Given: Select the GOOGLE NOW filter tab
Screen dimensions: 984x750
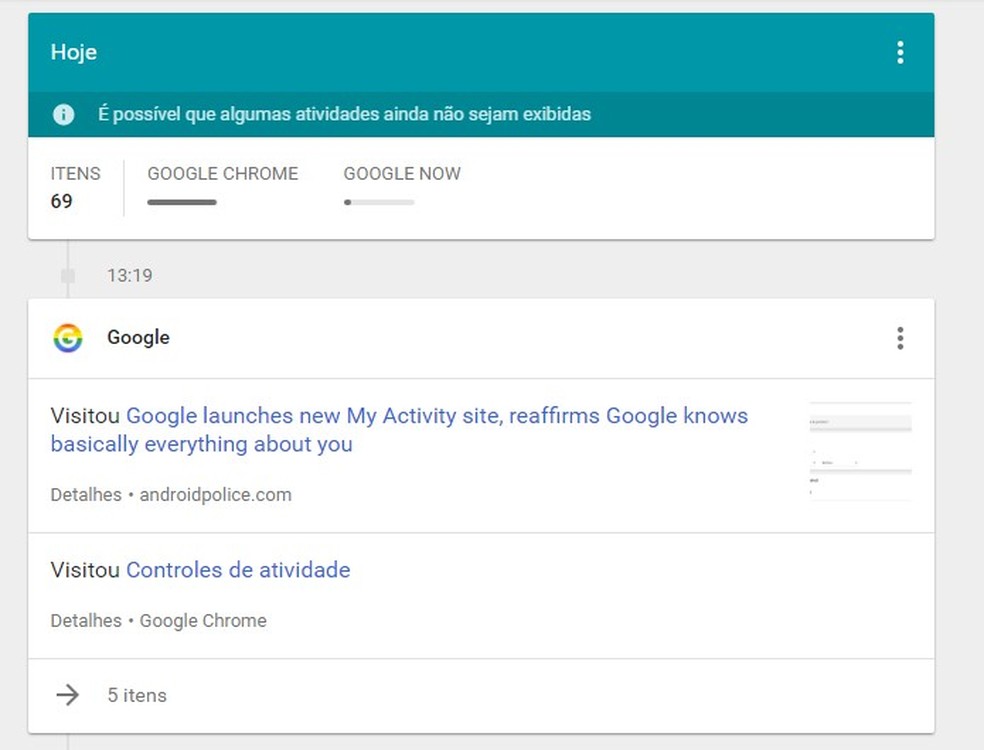Looking at the screenshot, I should click(401, 173).
